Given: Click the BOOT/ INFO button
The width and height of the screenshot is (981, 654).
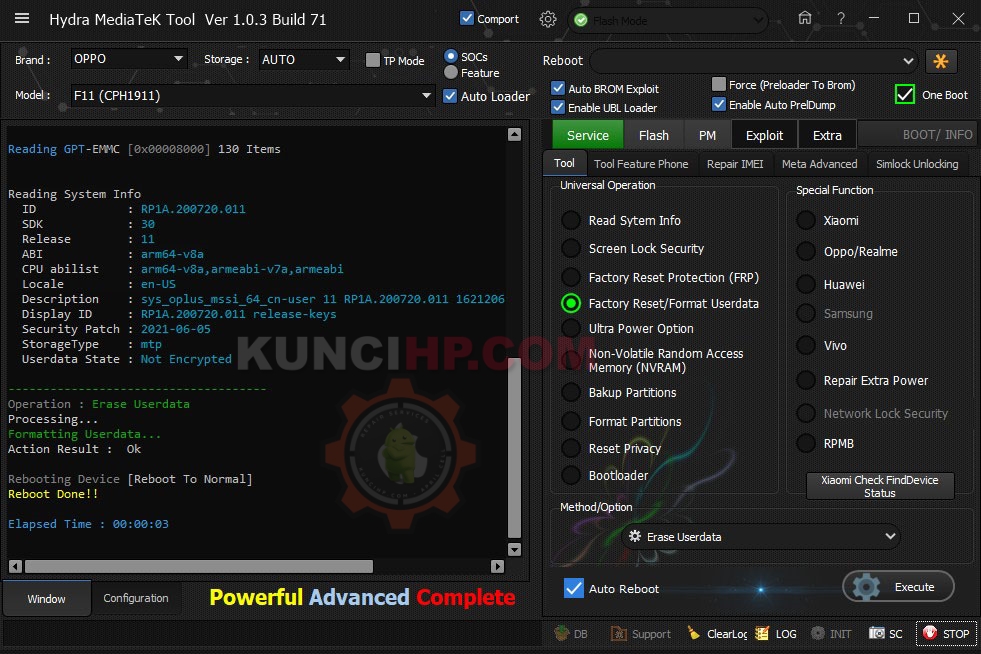Looking at the screenshot, I should [917, 135].
